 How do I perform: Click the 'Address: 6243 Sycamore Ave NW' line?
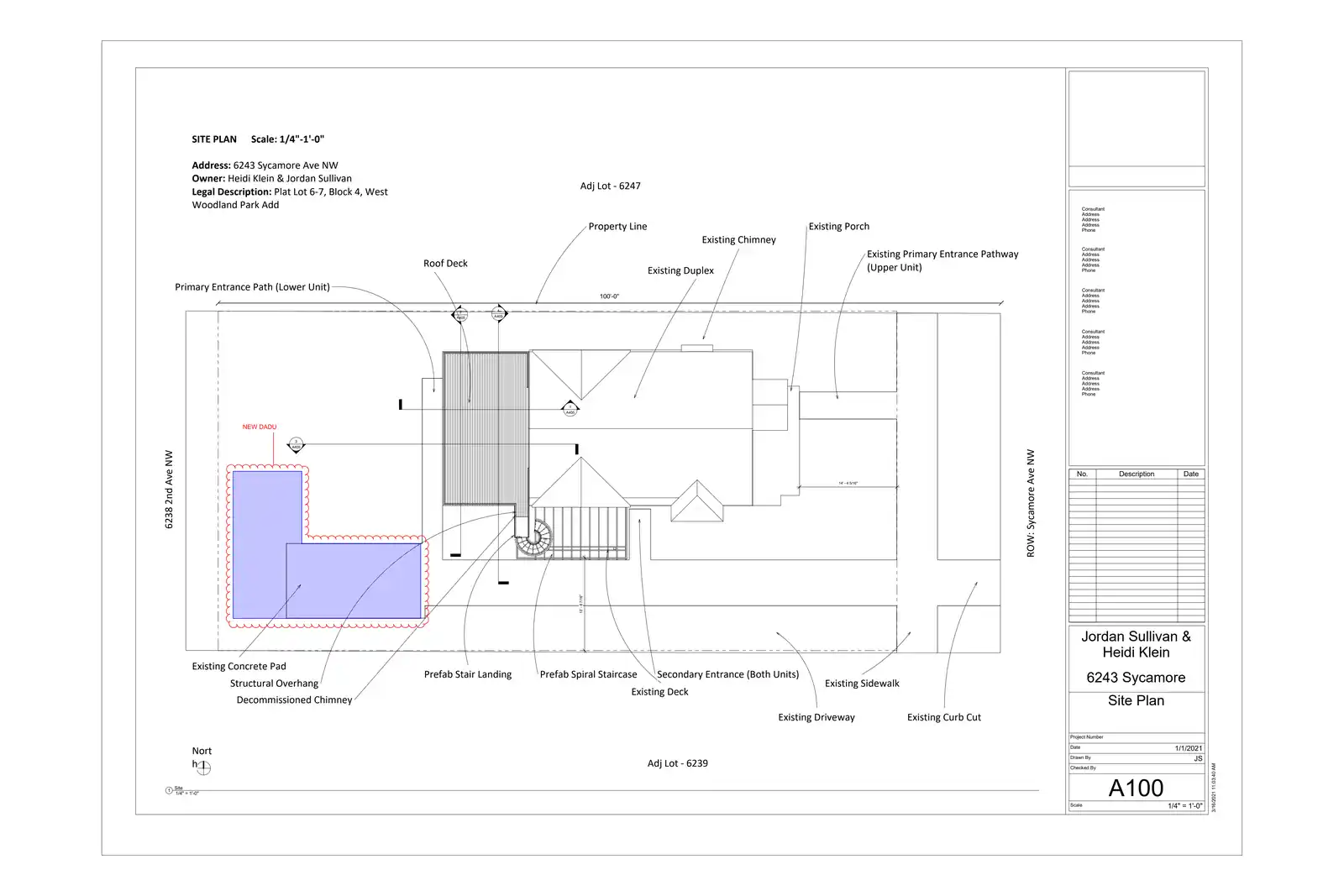265,165
